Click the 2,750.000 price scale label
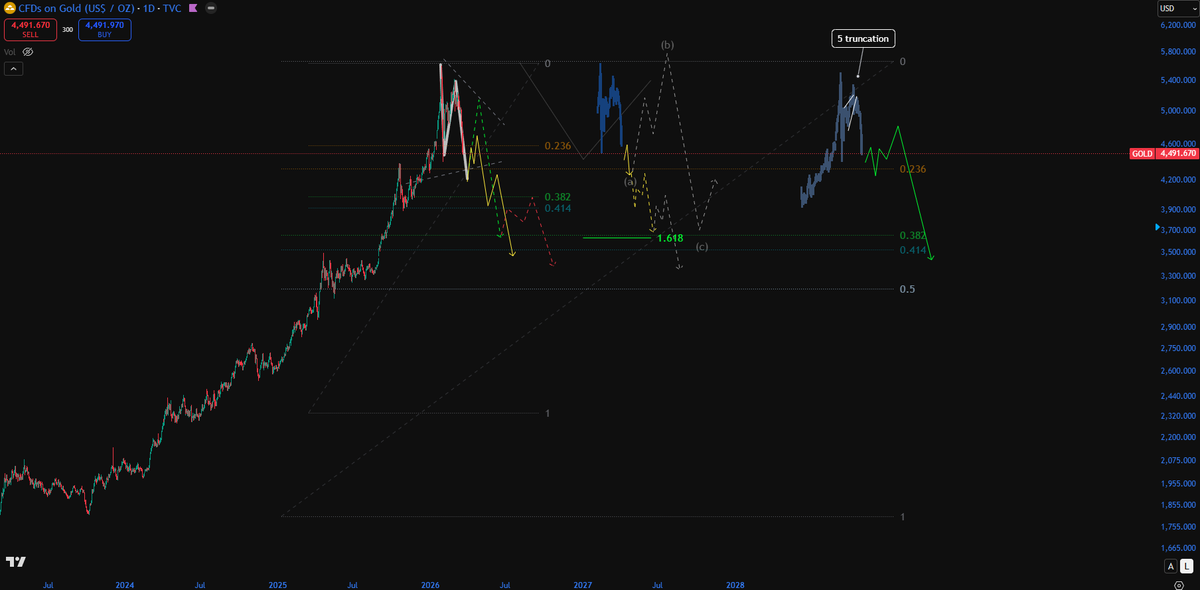 [x=1178, y=349]
